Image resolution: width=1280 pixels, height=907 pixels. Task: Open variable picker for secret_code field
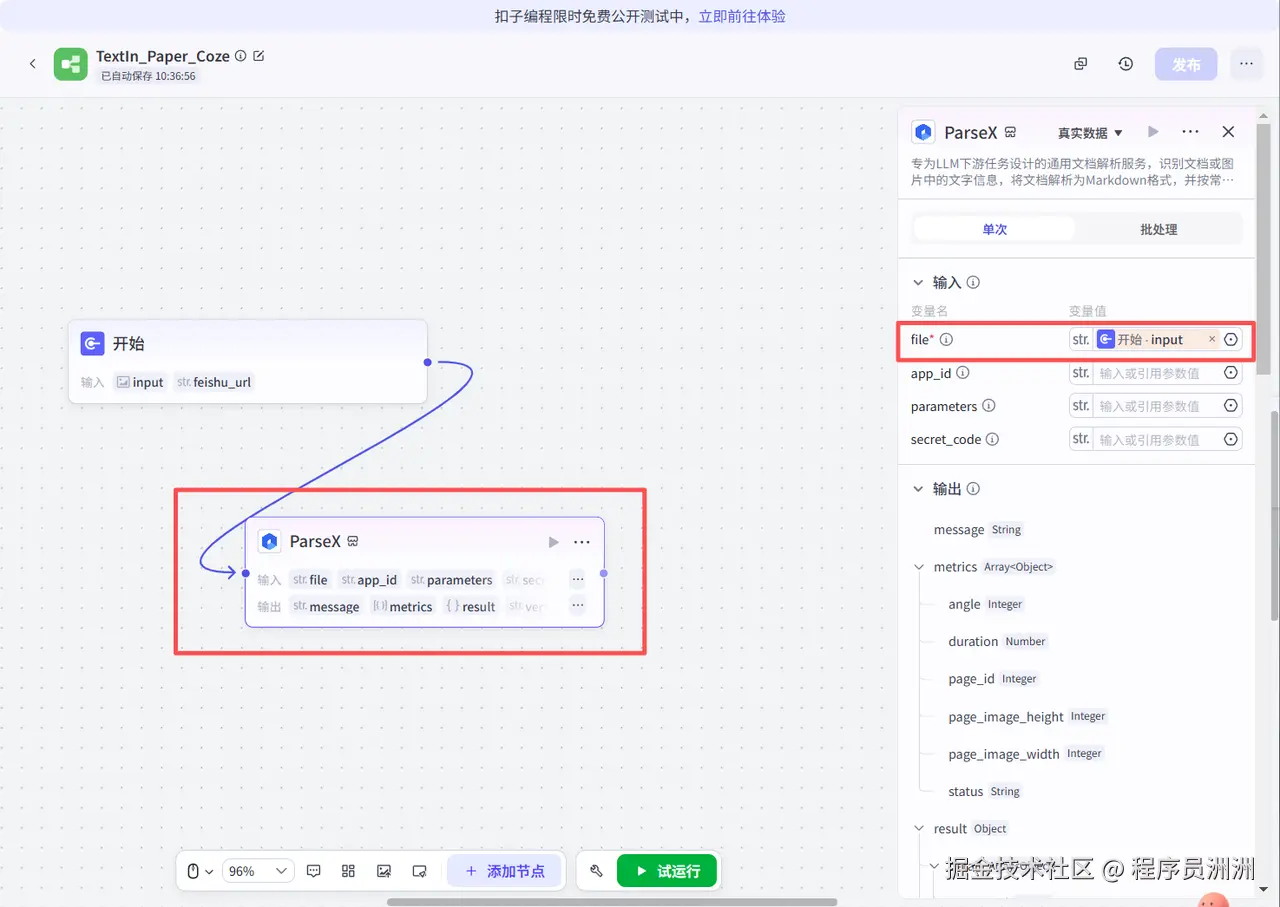point(1231,439)
